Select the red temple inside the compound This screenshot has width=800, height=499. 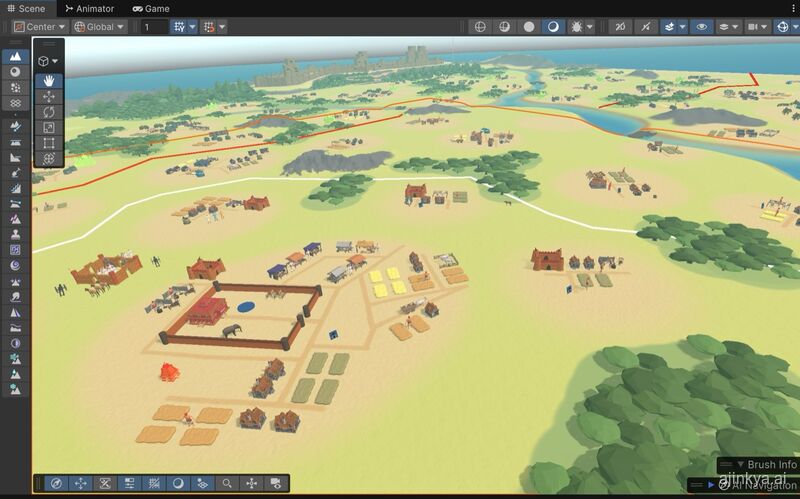(207, 310)
